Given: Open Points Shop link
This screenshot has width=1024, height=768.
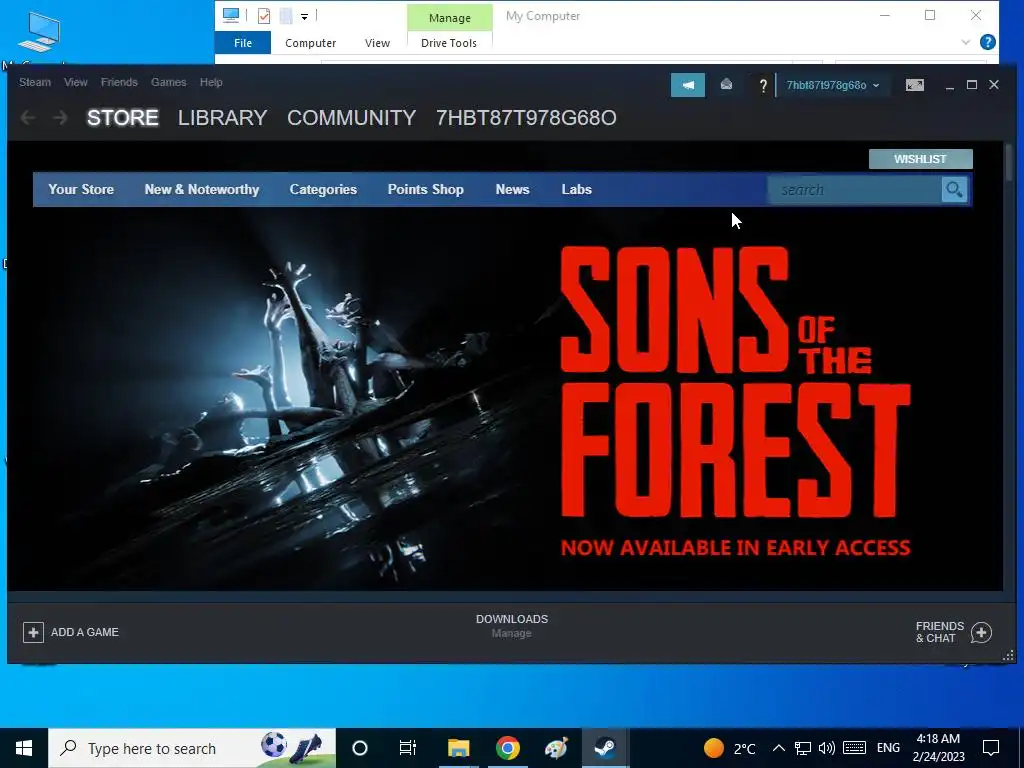Looking at the screenshot, I should click(425, 189).
